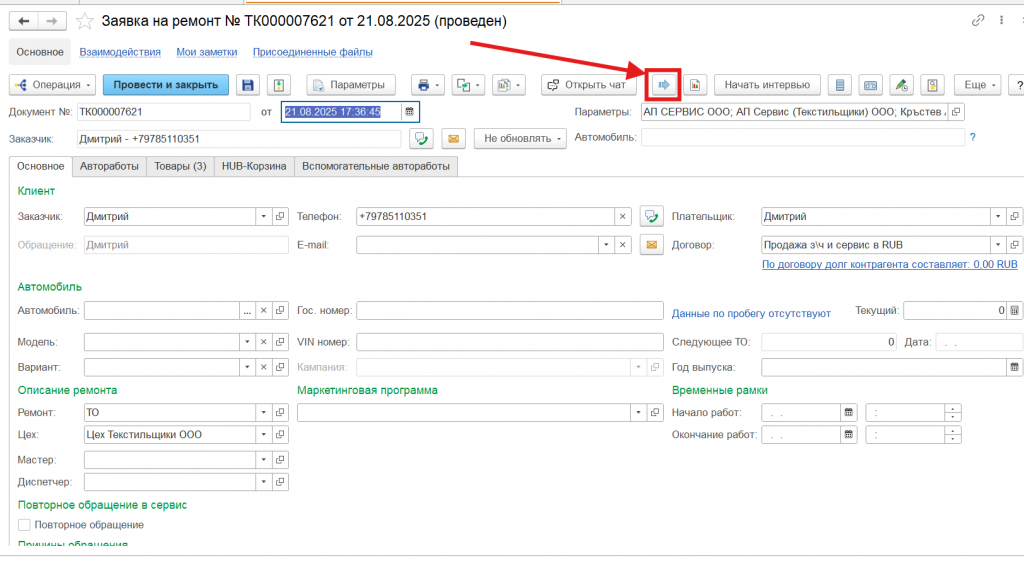Click the blue arrow icon highlighted in red
The height and width of the screenshot is (563, 1024).
[x=663, y=85]
